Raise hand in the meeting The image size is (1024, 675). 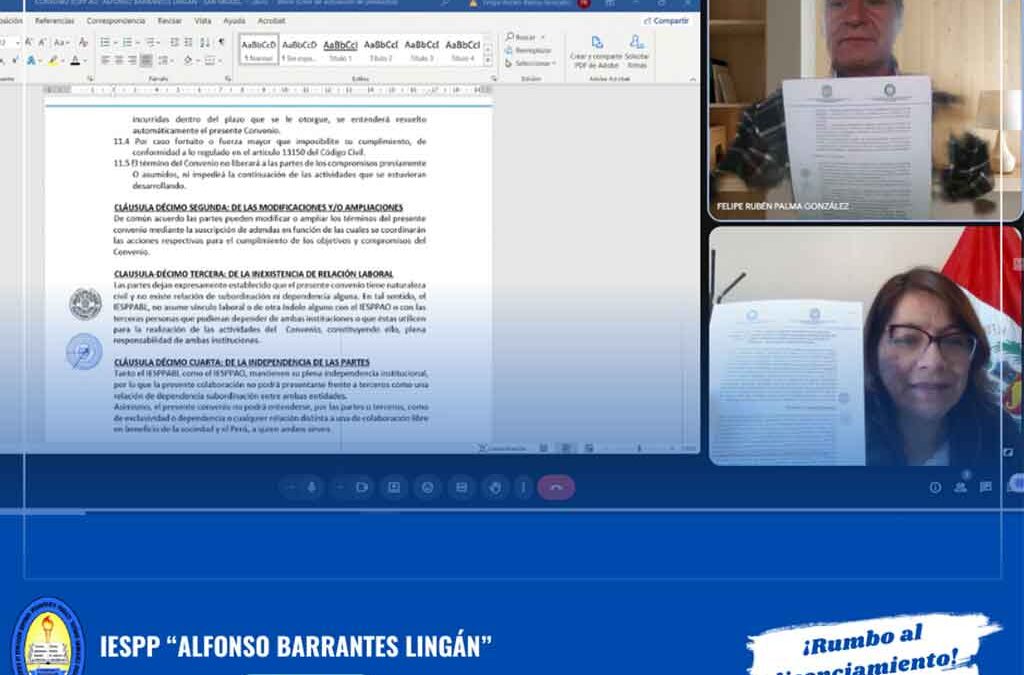tap(494, 487)
